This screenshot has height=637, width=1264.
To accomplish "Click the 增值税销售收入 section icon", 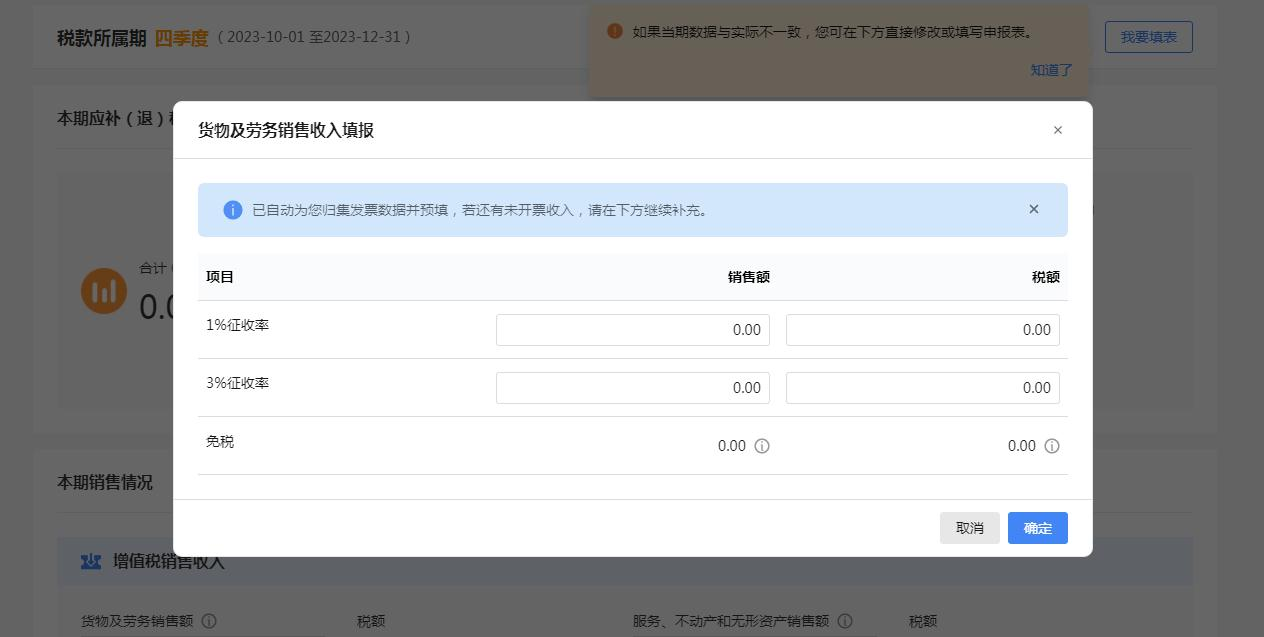I will pyautogui.click(x=91, y=562).
